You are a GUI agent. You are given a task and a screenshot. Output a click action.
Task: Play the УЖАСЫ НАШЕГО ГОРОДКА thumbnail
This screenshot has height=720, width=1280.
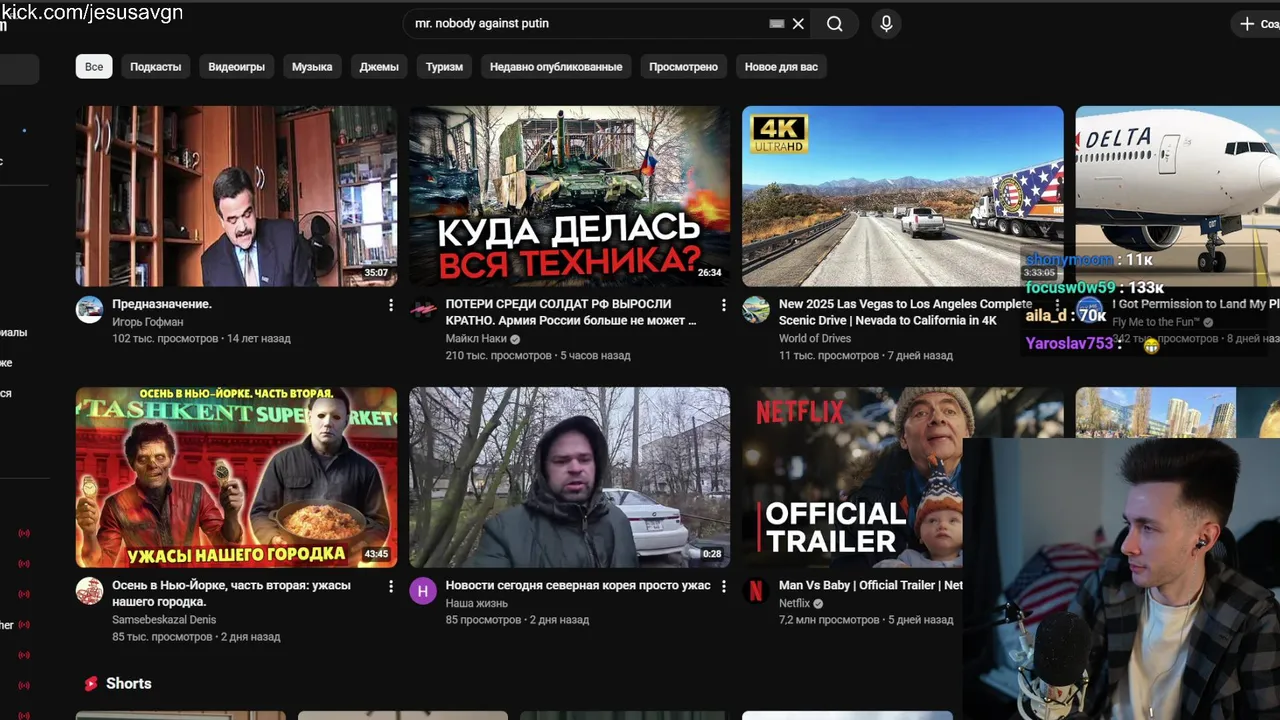(236, 478)
